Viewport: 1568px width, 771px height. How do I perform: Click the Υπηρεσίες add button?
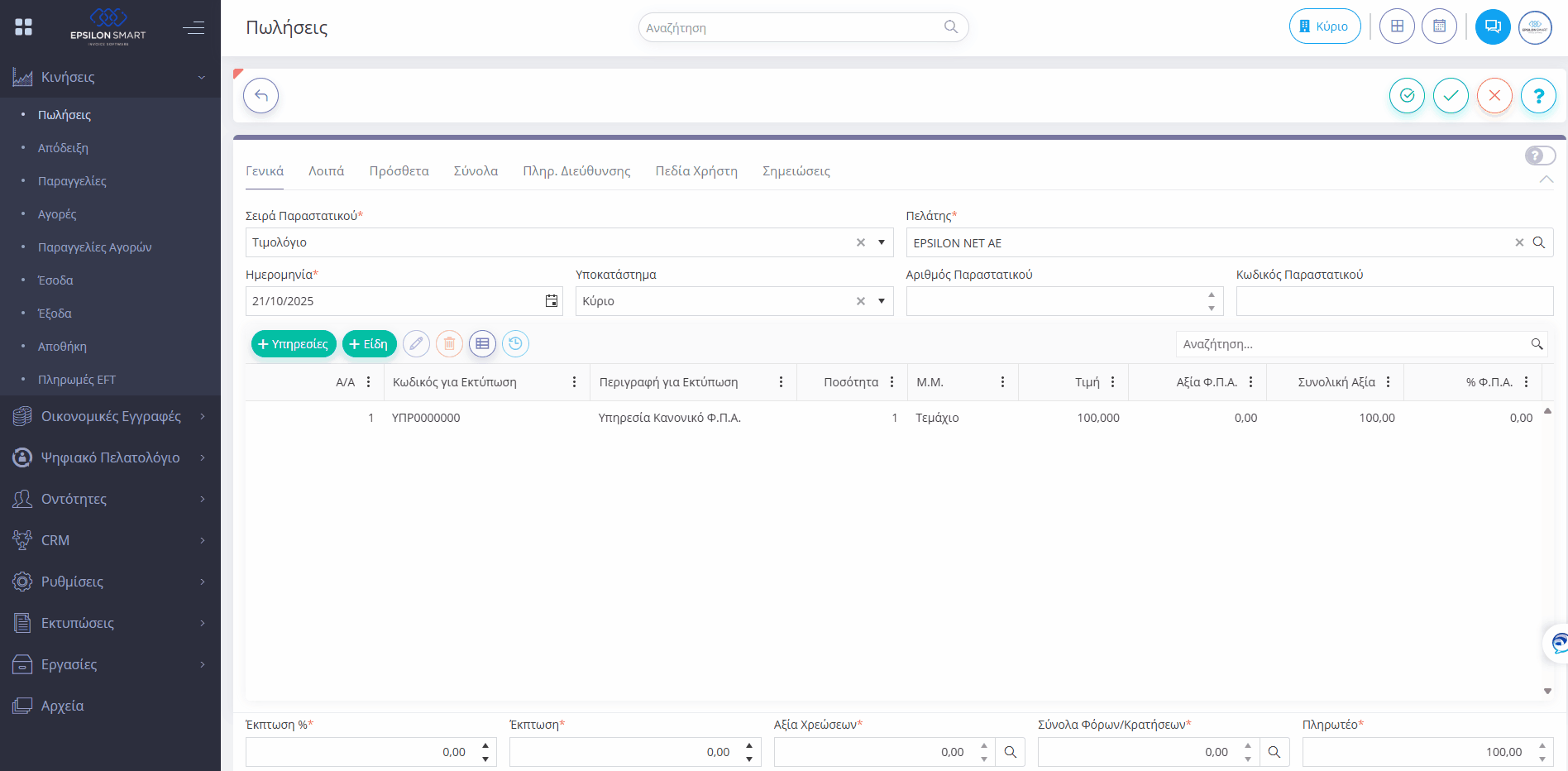click(294, 344)
